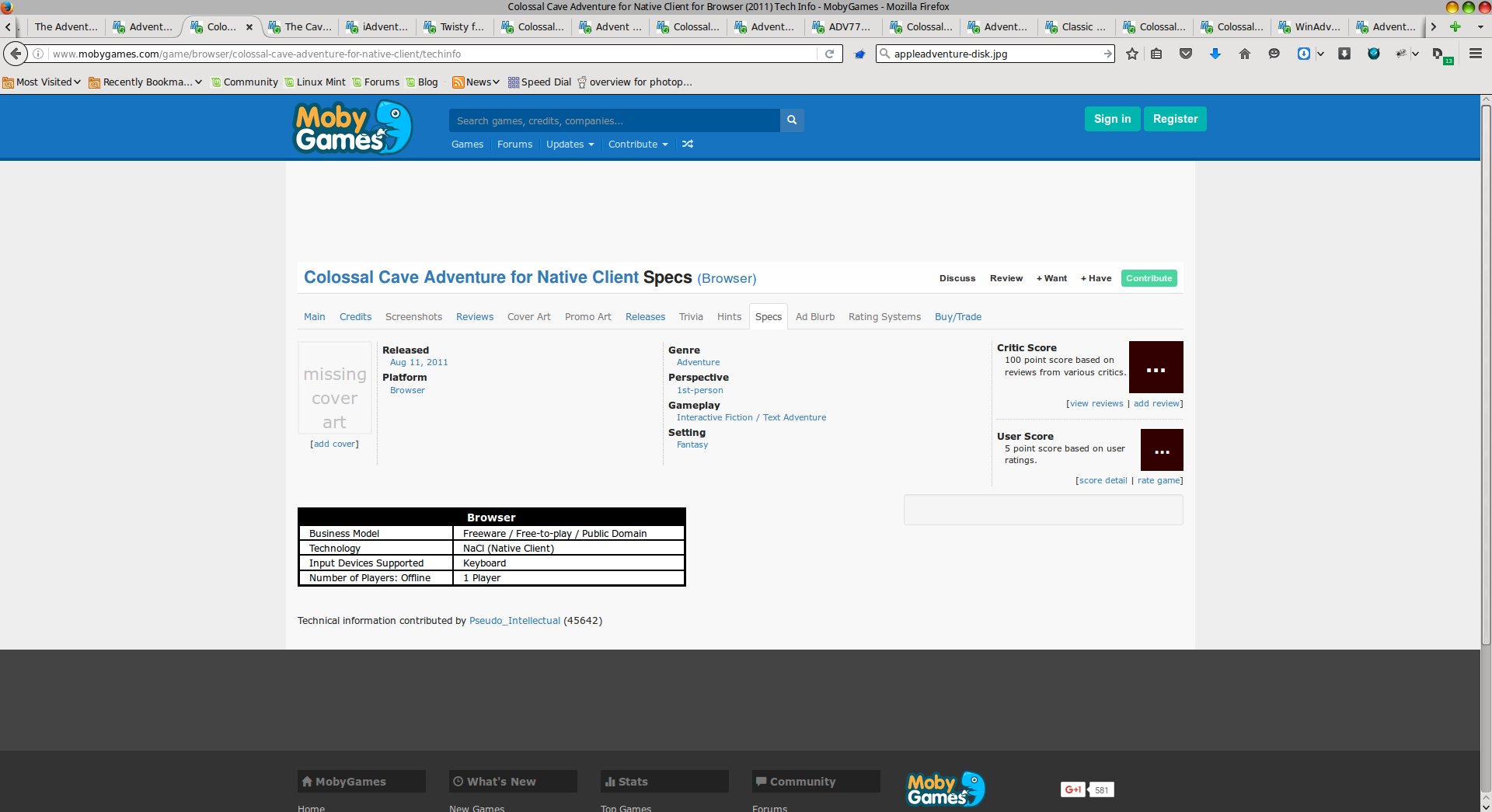This screenshot has width=1492, height=812.
Task: Switch to the Credits tab
Action: 355,316
